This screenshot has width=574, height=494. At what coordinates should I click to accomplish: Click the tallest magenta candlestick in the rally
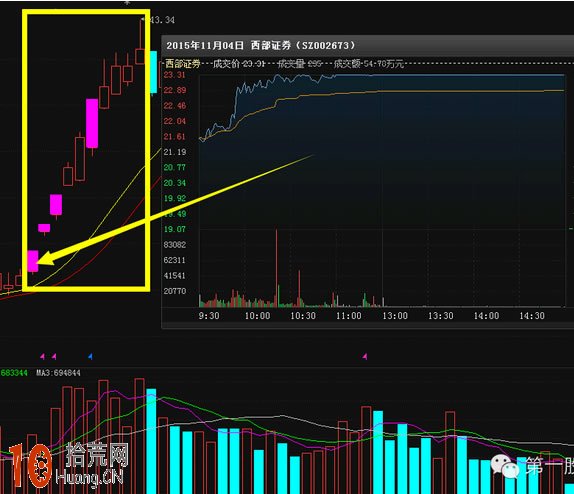pyautogui.click(x=92, y=123)
